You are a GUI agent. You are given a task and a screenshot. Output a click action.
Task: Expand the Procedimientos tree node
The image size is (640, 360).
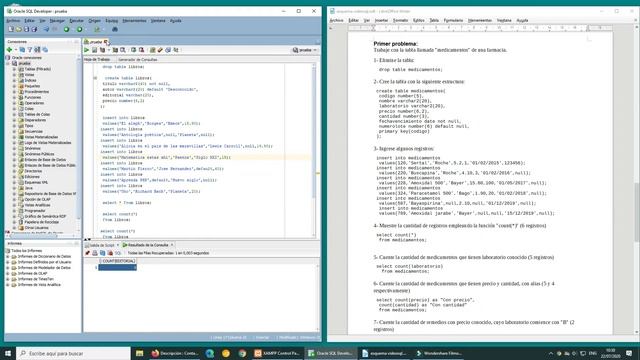click(14, 92)
